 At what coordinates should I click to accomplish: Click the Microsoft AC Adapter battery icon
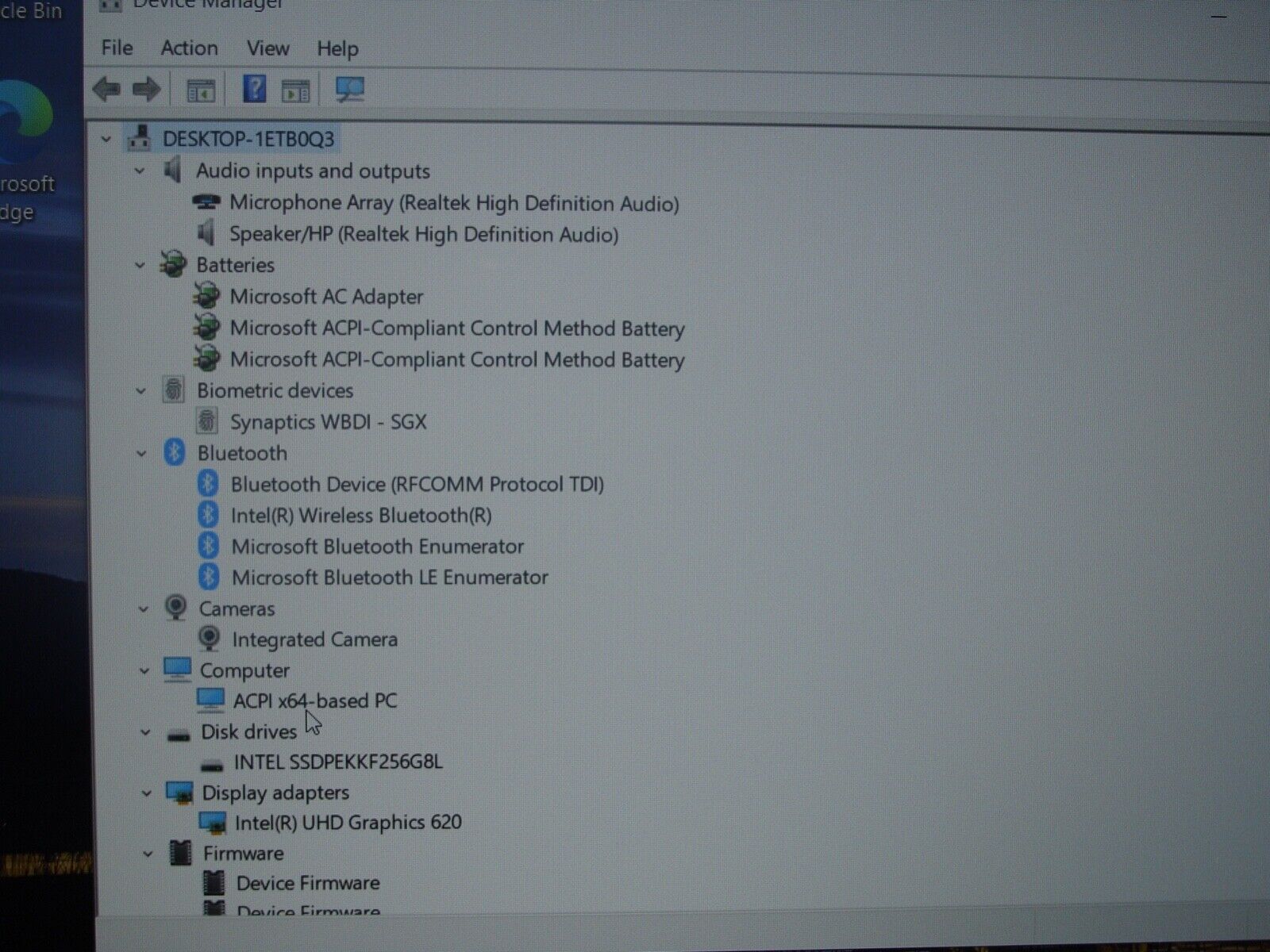206,296
